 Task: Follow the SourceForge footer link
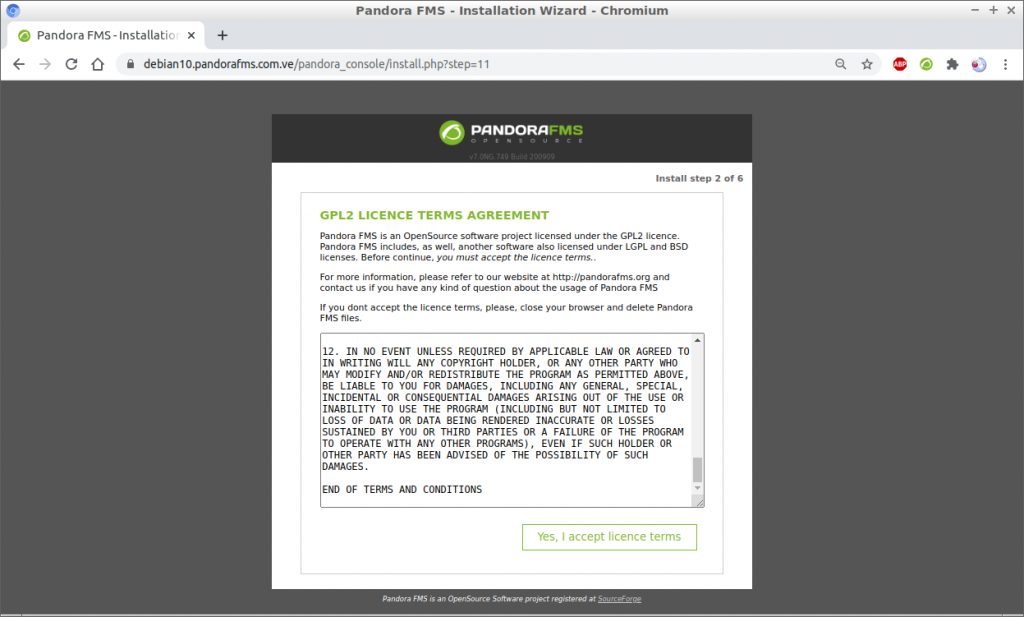pyautogui.click(x=619, y=599)
